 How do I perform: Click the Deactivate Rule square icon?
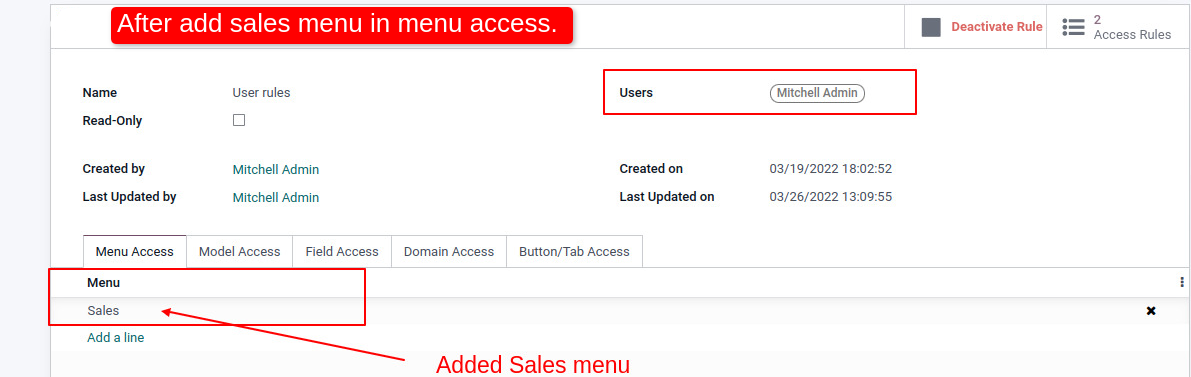930,27
